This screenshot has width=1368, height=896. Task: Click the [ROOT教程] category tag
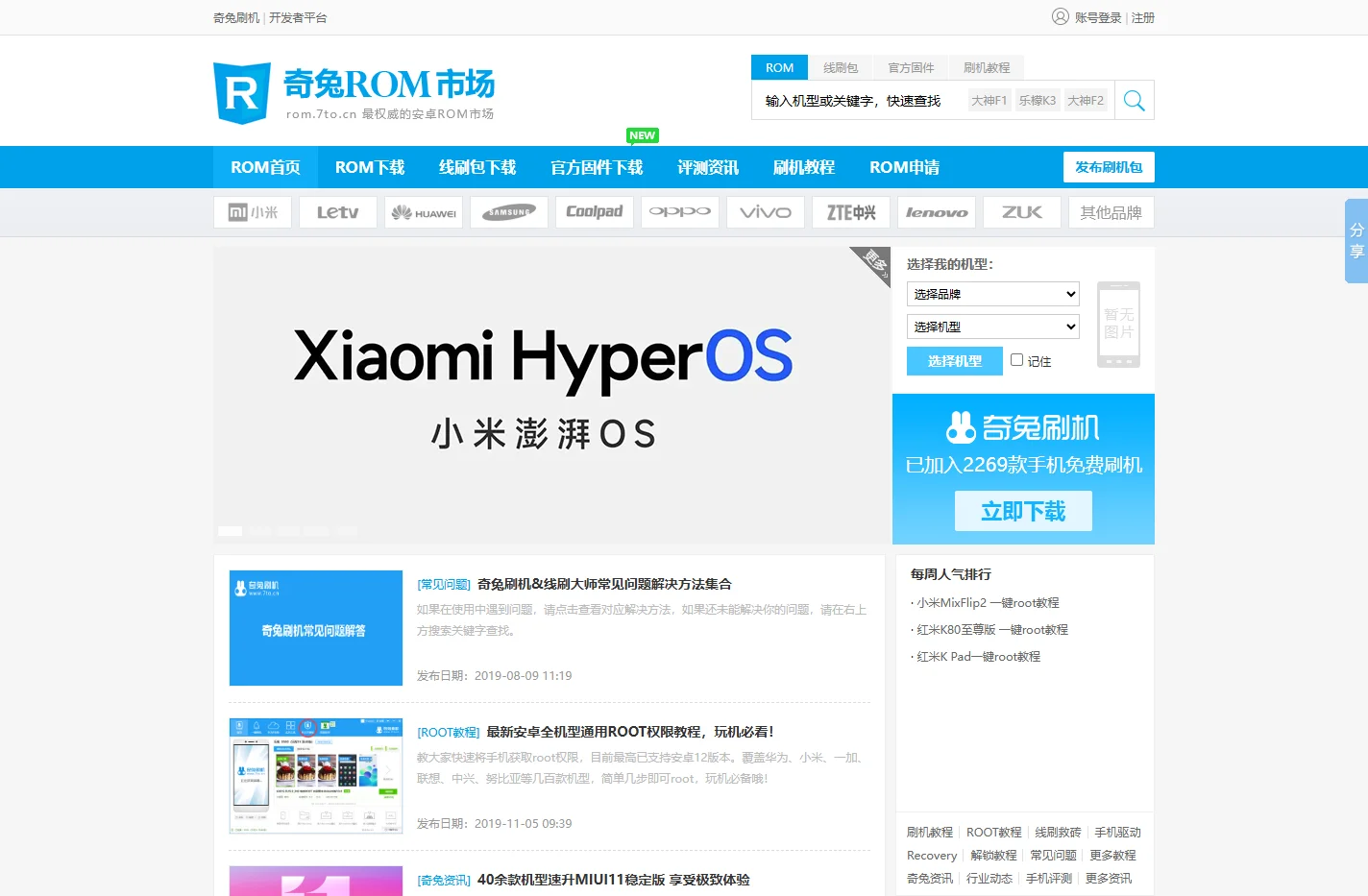tap(449, 732)
